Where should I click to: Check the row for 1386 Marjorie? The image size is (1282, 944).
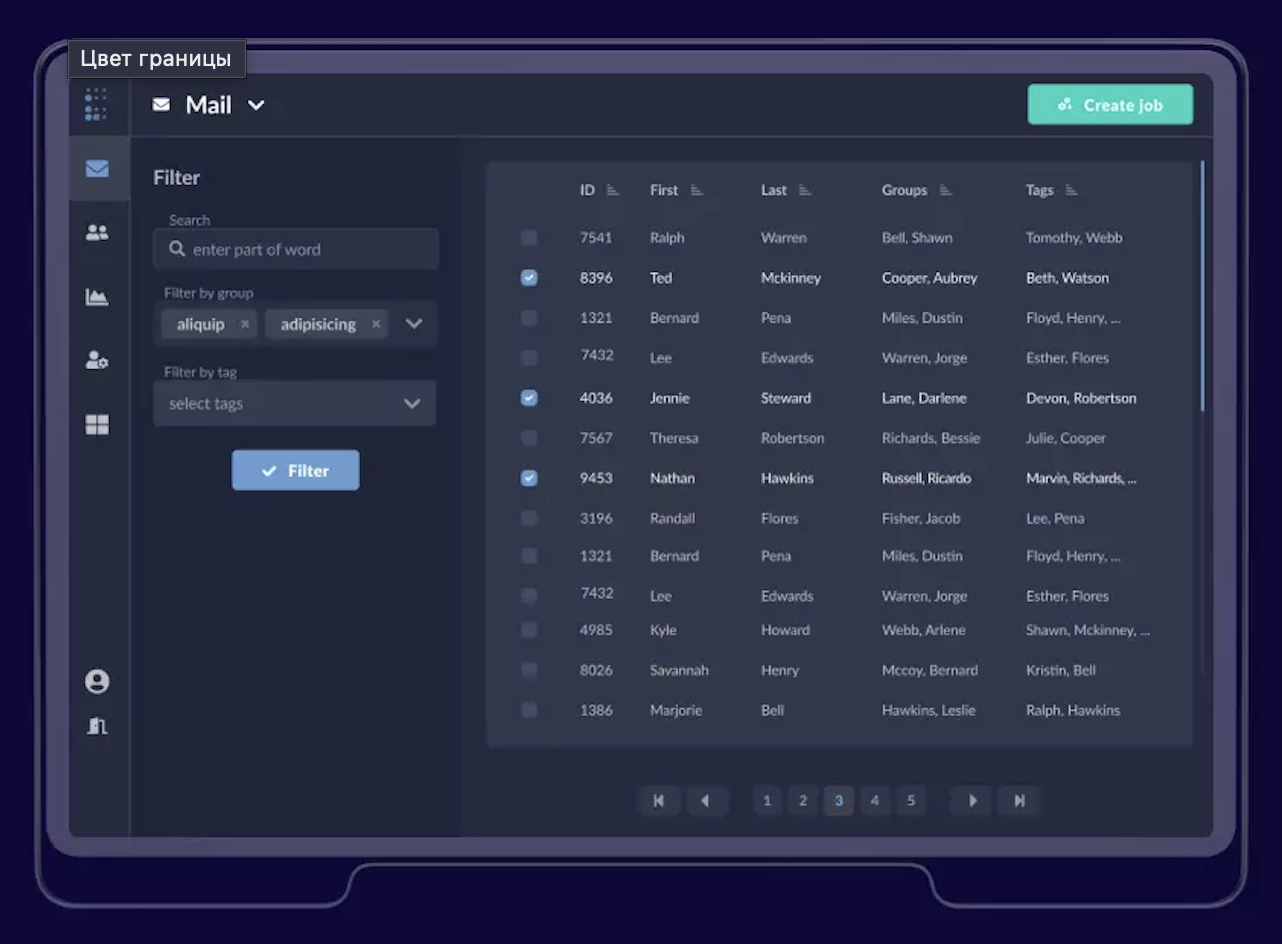[529, 710]
